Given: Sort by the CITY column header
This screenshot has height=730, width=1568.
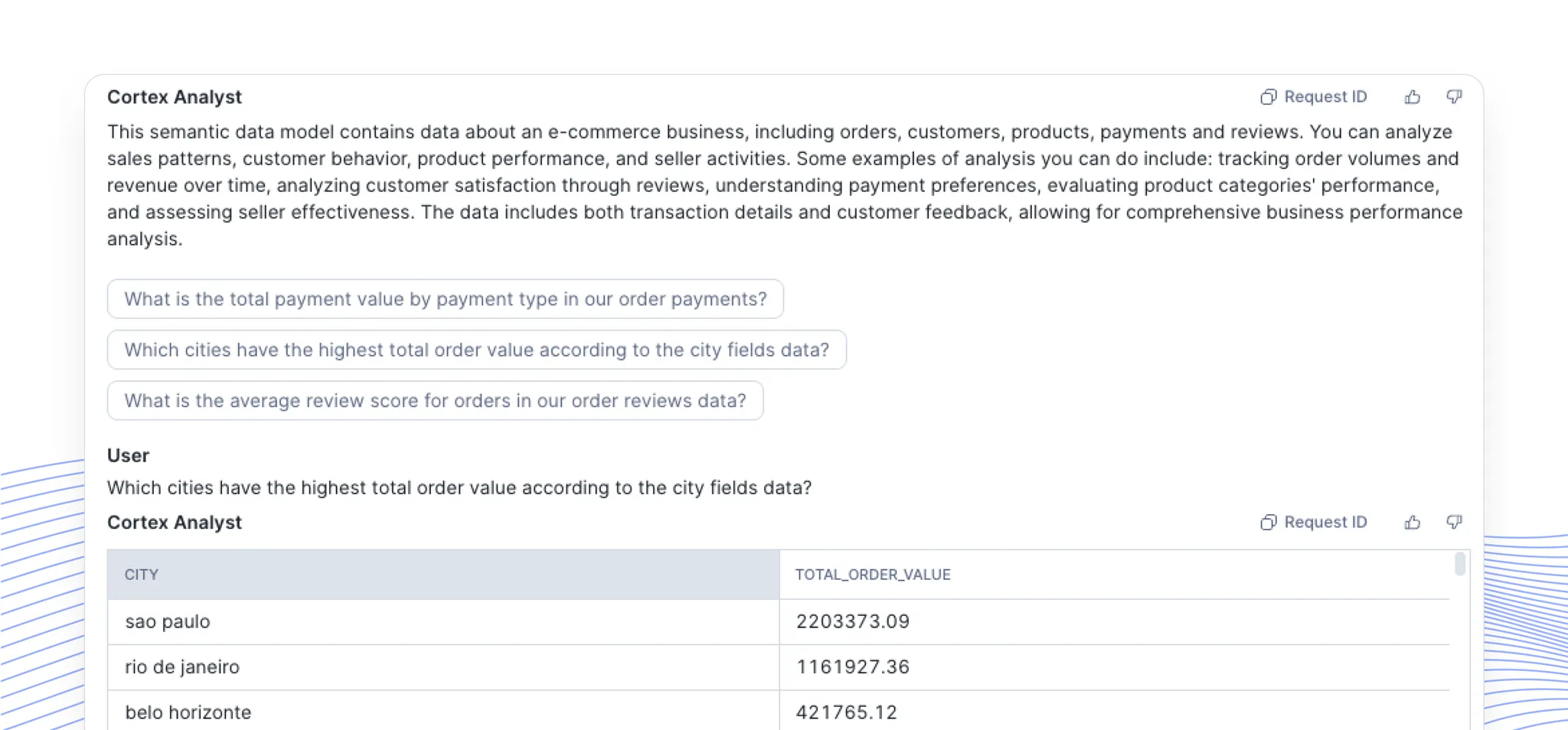Looking at the screenshot, I should [142, 575].
